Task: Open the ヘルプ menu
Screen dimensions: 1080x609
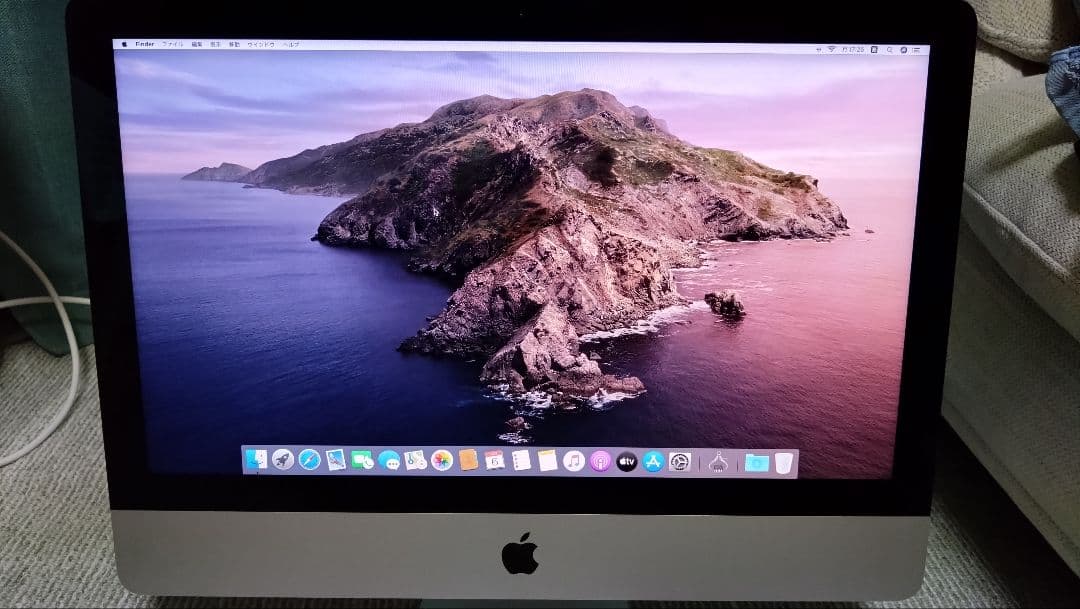Action: (x=291, y=46)
